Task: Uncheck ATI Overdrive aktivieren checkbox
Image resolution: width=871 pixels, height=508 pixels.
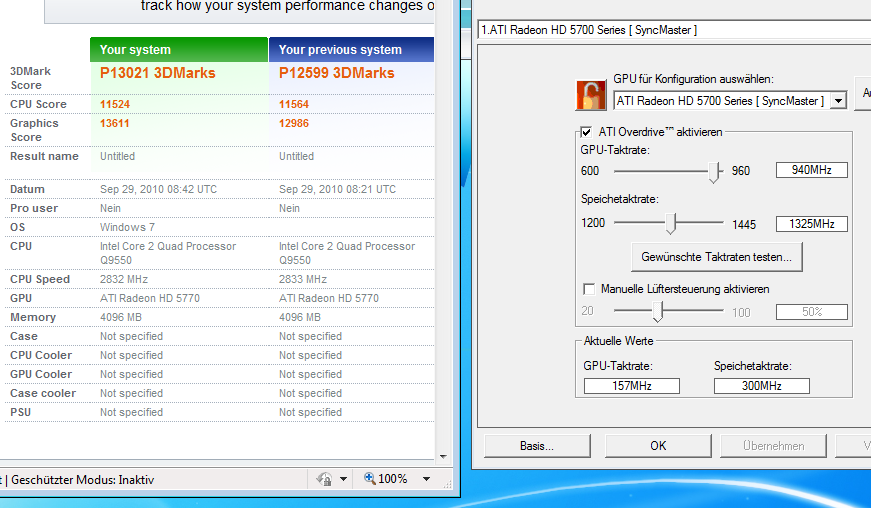Action: [x=586, y=132]
